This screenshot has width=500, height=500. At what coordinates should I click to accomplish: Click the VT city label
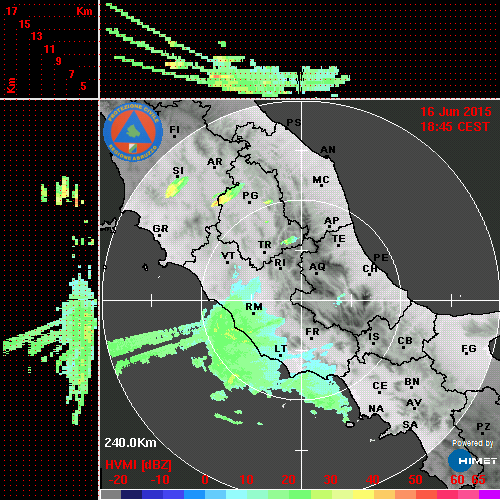228,256
